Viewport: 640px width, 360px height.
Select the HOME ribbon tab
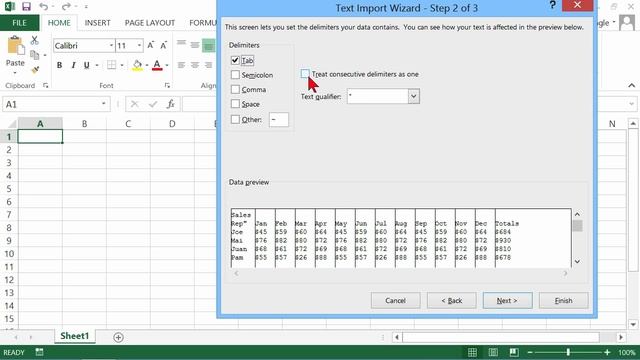tap(59, 23)
